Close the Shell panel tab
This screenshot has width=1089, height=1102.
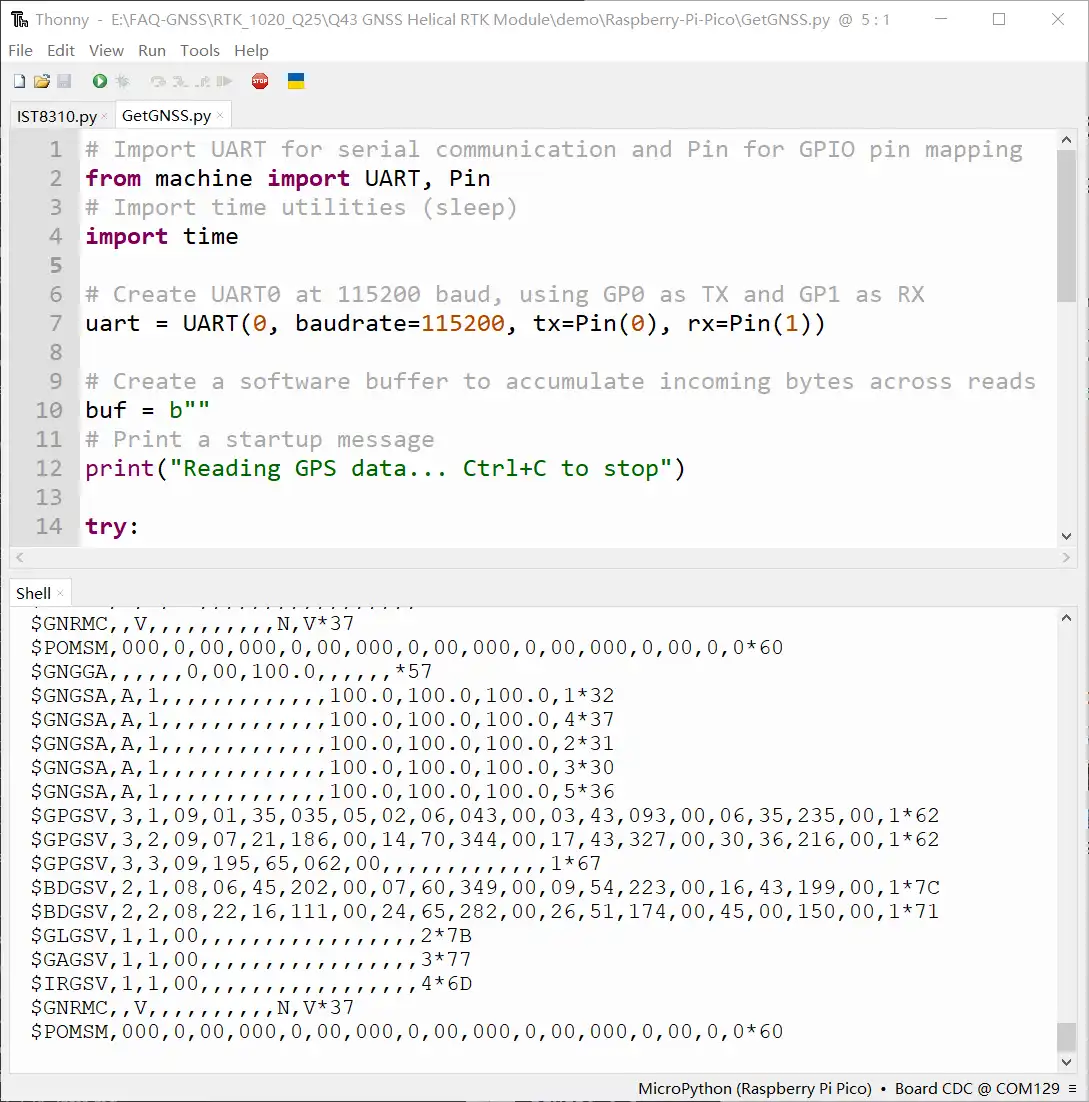click(60, 594)
